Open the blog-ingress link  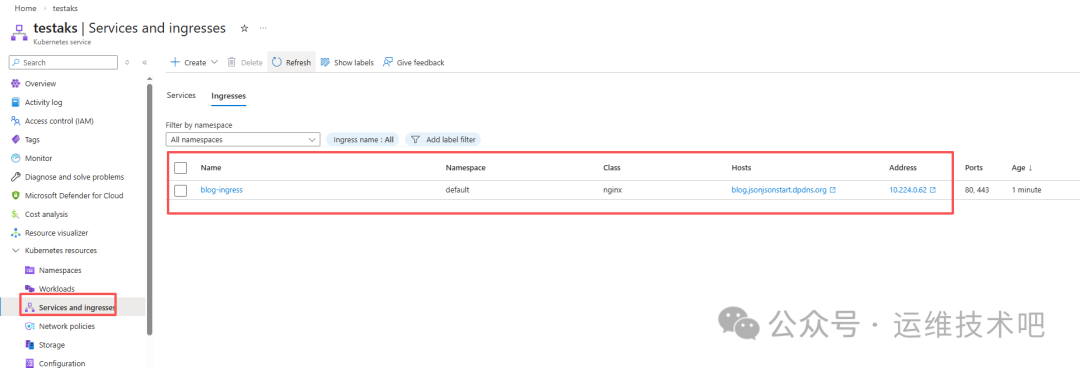click(x=221, y=190)
